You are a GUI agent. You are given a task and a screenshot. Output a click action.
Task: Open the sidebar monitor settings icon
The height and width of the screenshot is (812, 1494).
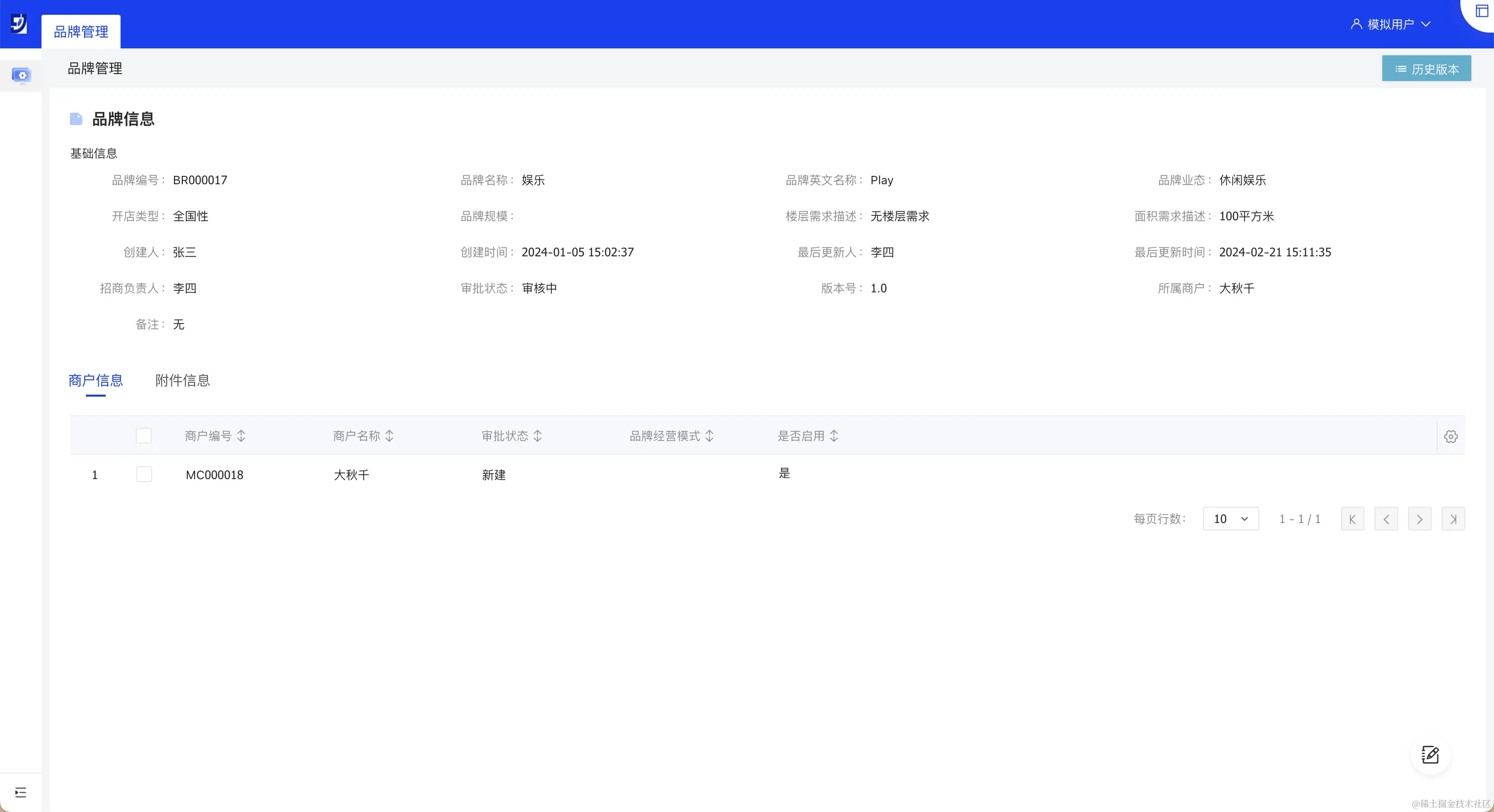pos(21,76)
